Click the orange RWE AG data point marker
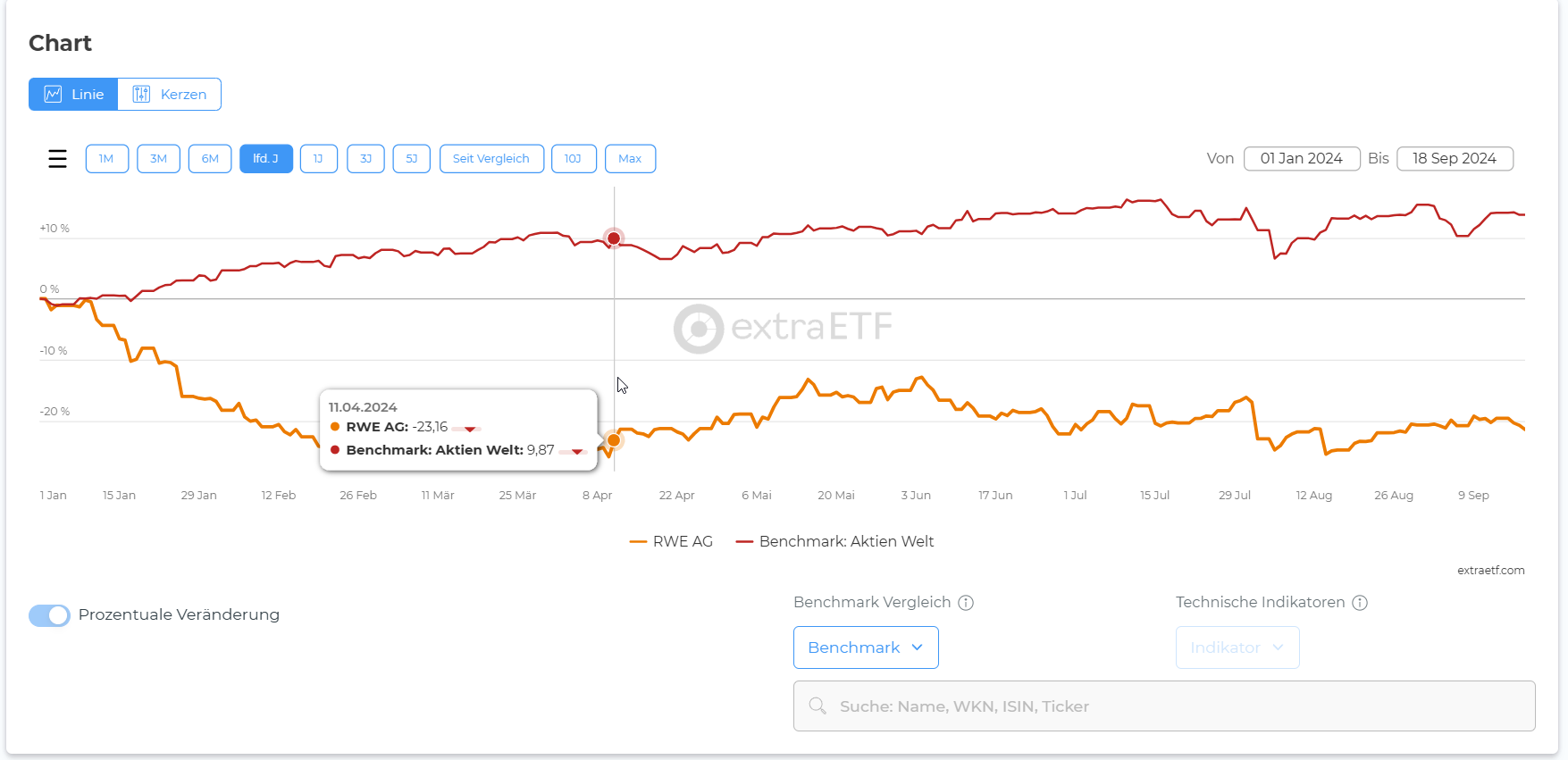 click(x=614, y=440)
